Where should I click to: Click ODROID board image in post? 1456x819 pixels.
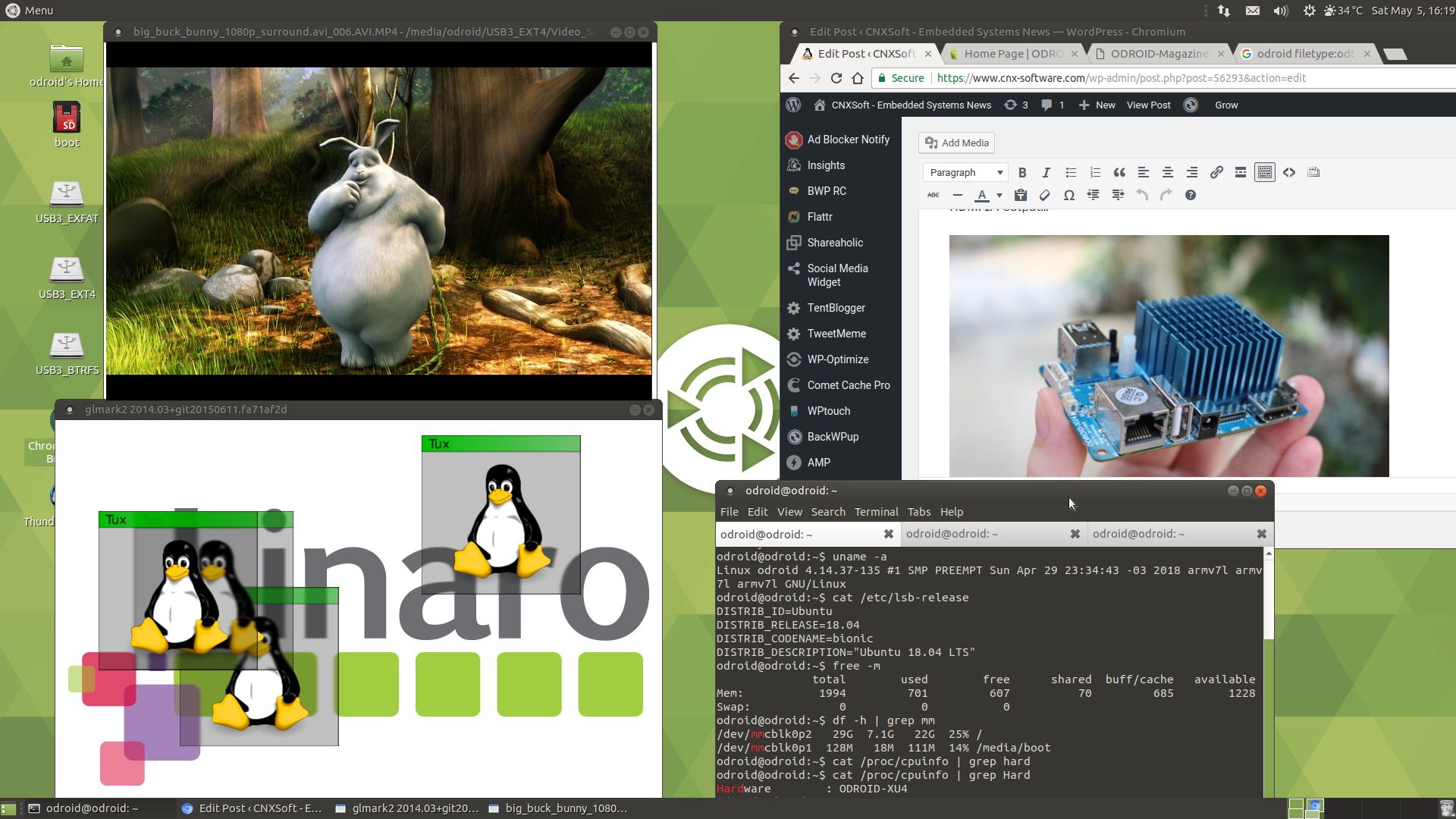(x=1169, y=356)
